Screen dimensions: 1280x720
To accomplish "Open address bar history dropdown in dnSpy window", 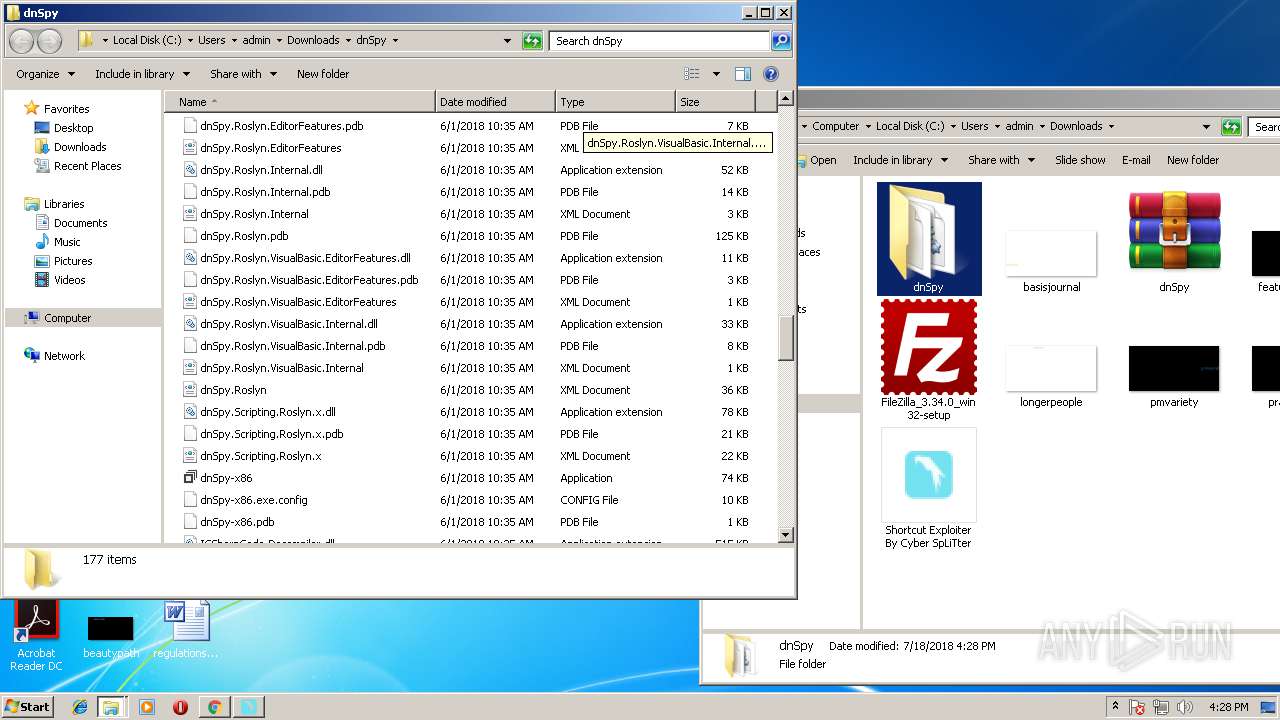I will pos(508,41).
